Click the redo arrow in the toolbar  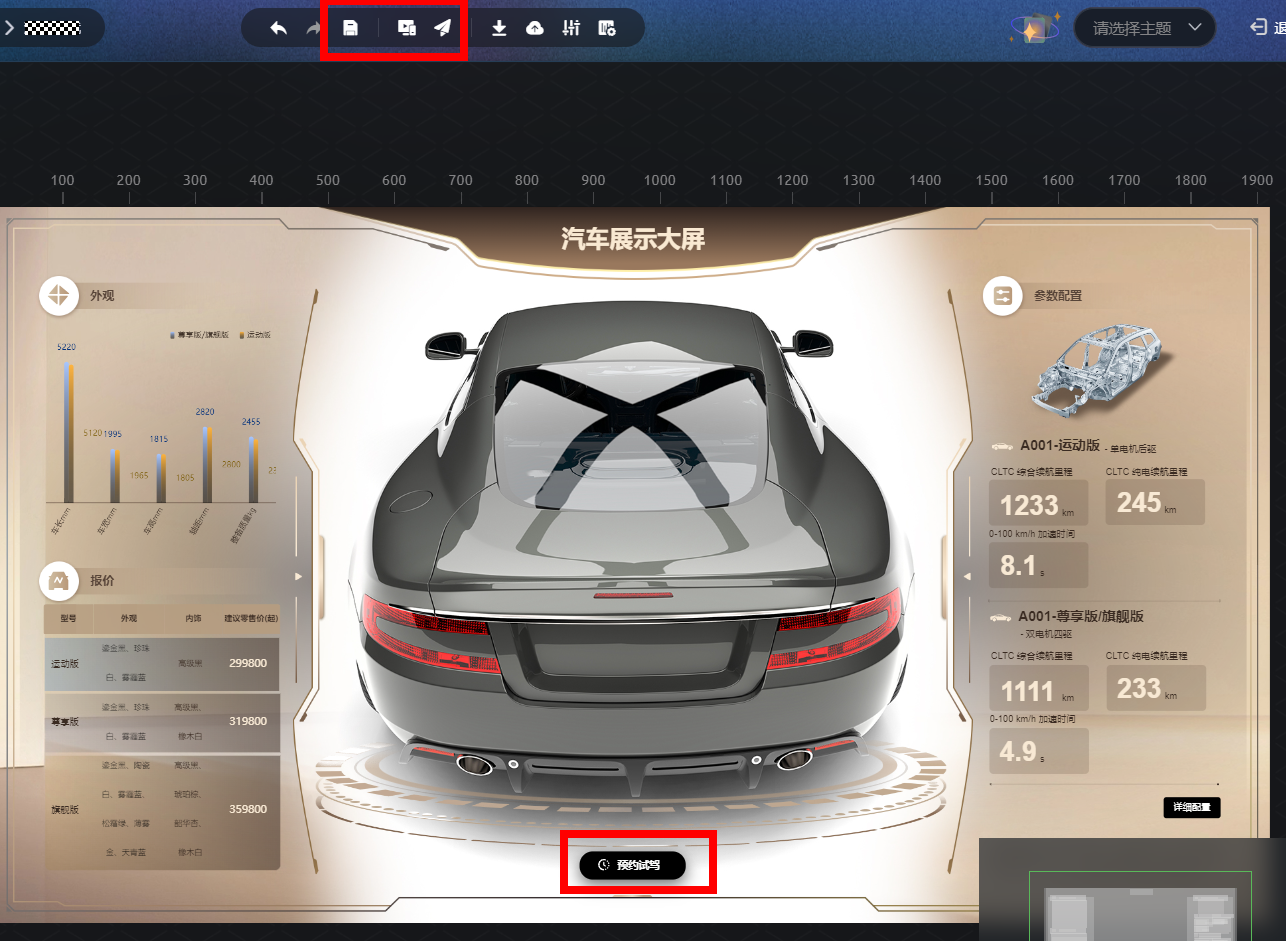(313, 28)
